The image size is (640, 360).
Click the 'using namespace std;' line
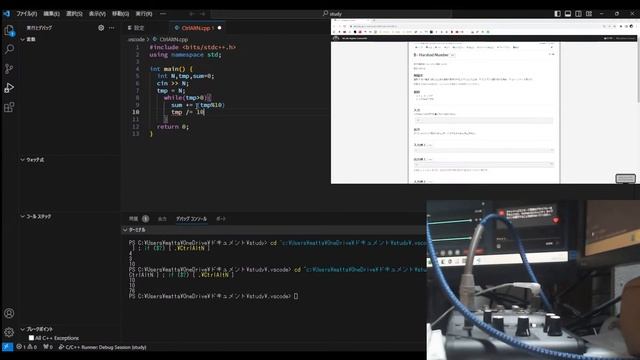click(x=185, y=54)
